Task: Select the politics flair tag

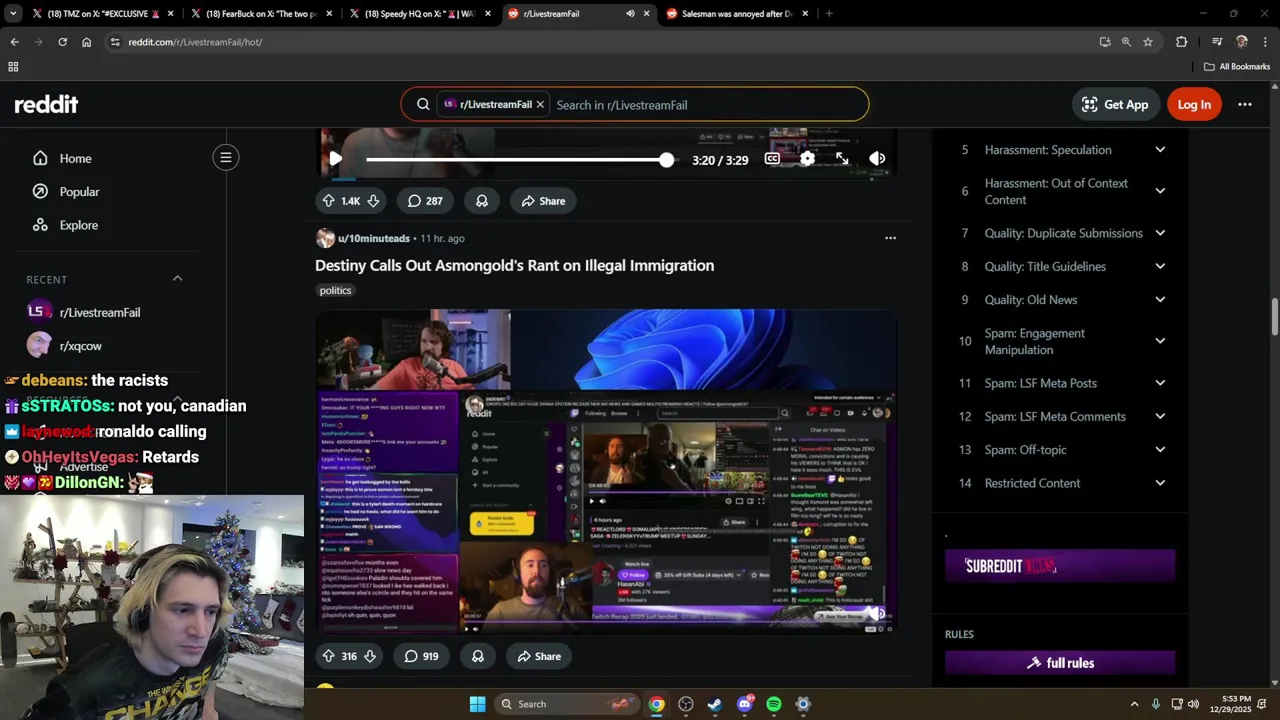Action: 335,290
